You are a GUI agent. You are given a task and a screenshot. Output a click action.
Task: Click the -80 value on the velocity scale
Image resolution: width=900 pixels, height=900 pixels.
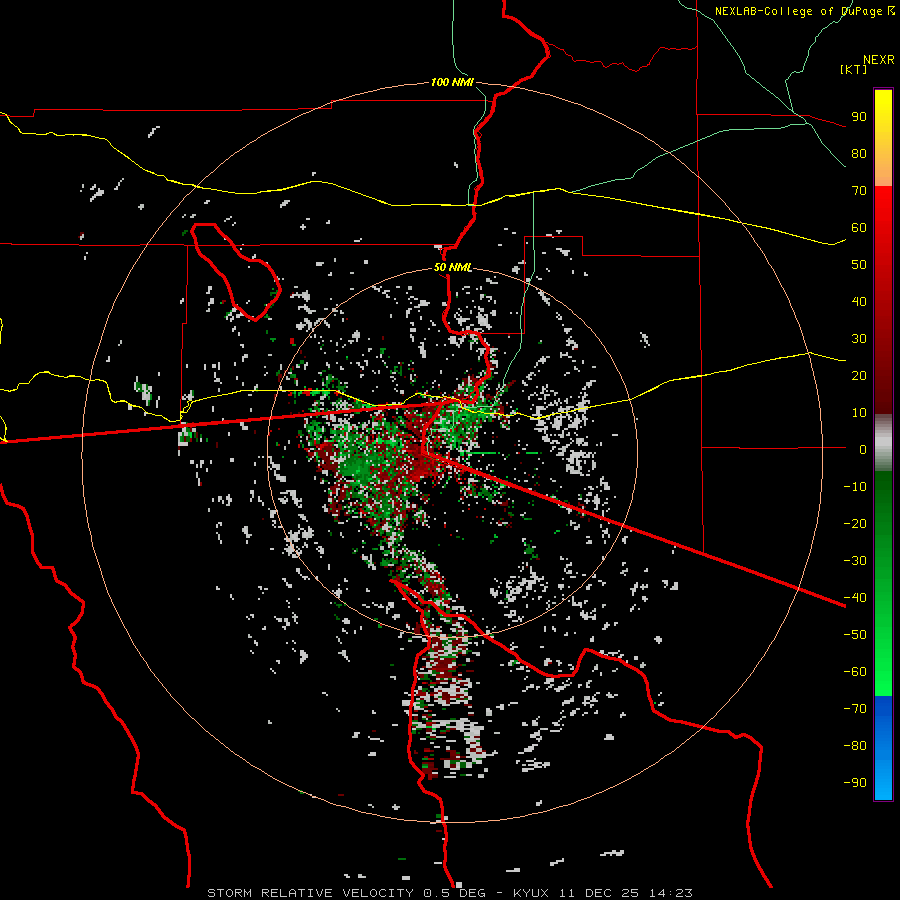tap(855, 746)
